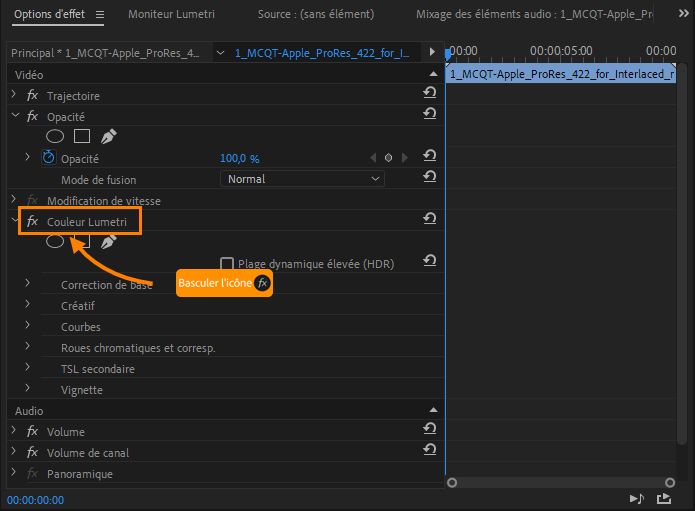Image resolution: width=695 pixels, height=511 pixels.
Task: Select the pen mask tool under Opacité
Action: click(x=109, y=136)
